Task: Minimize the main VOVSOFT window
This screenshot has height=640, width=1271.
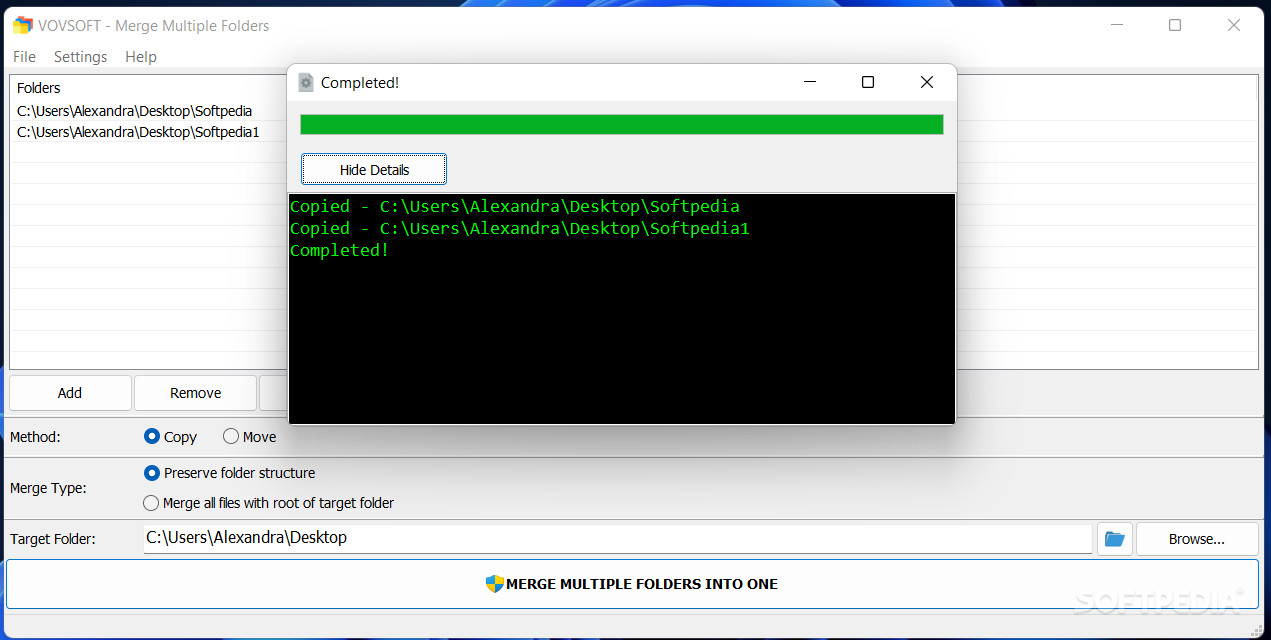Action: tap(1117, 25)
